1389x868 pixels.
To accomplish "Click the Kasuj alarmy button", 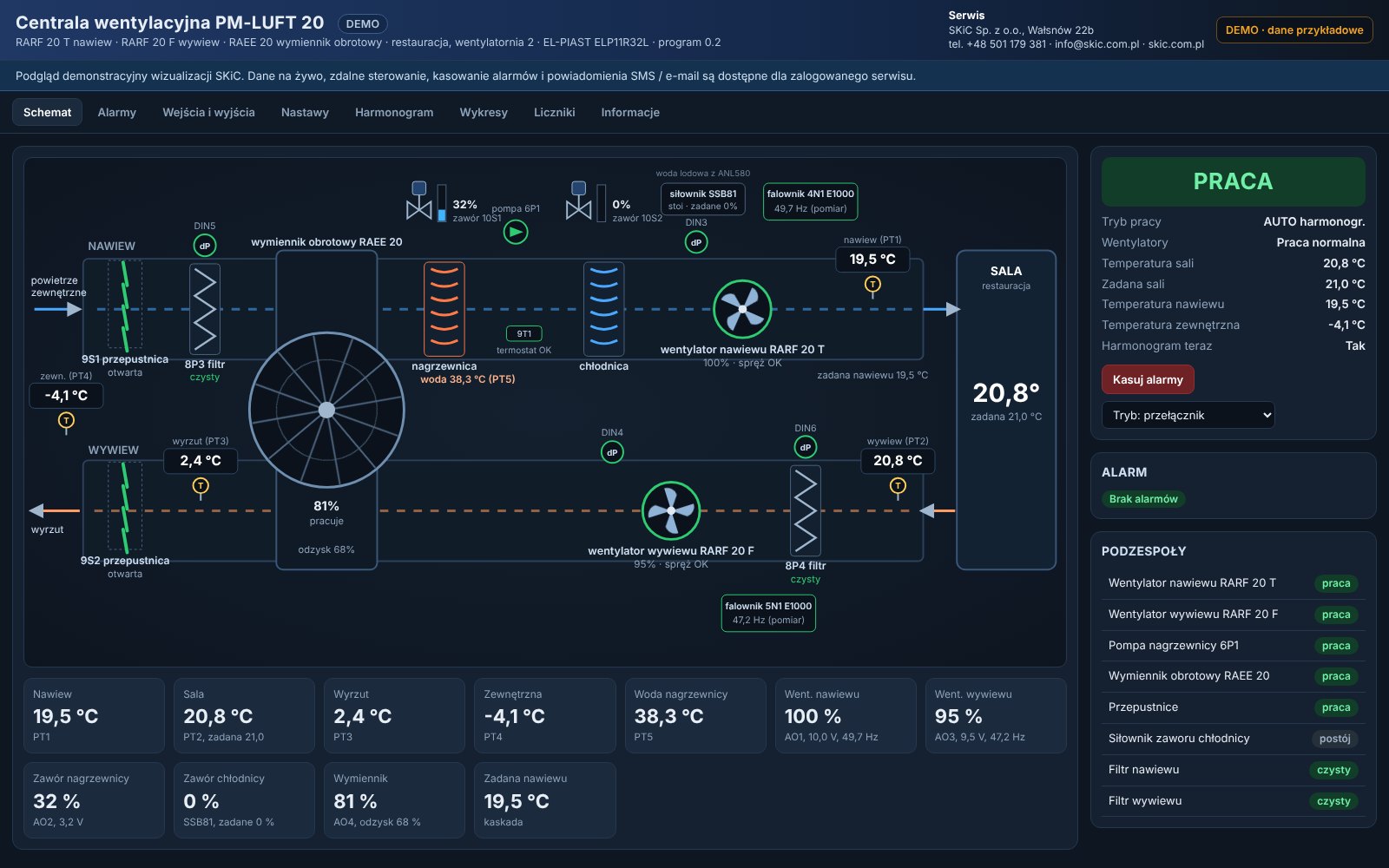I will click(x=1148, y=379).
